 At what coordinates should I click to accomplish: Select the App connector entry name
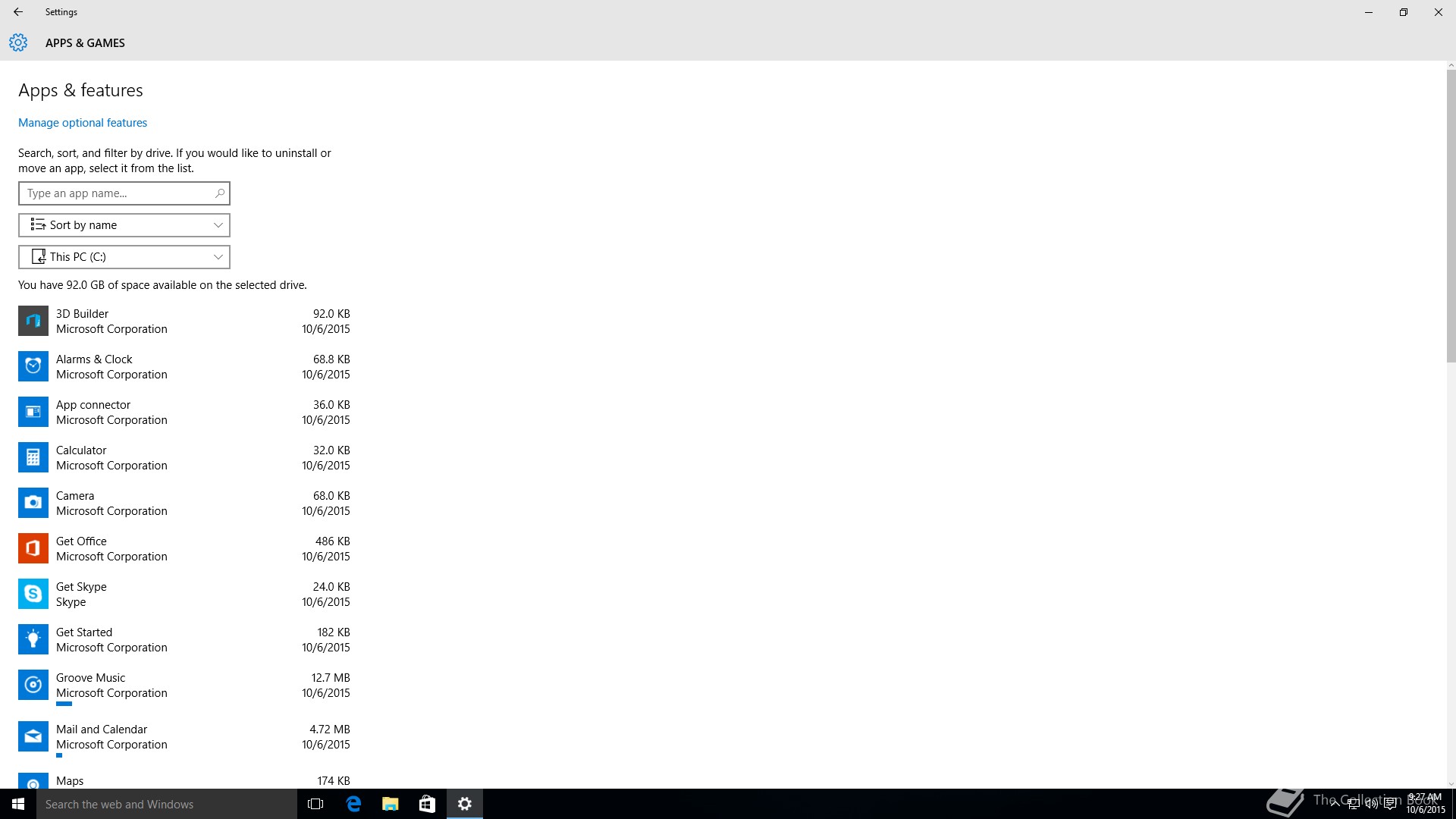[x=93, y=405]
